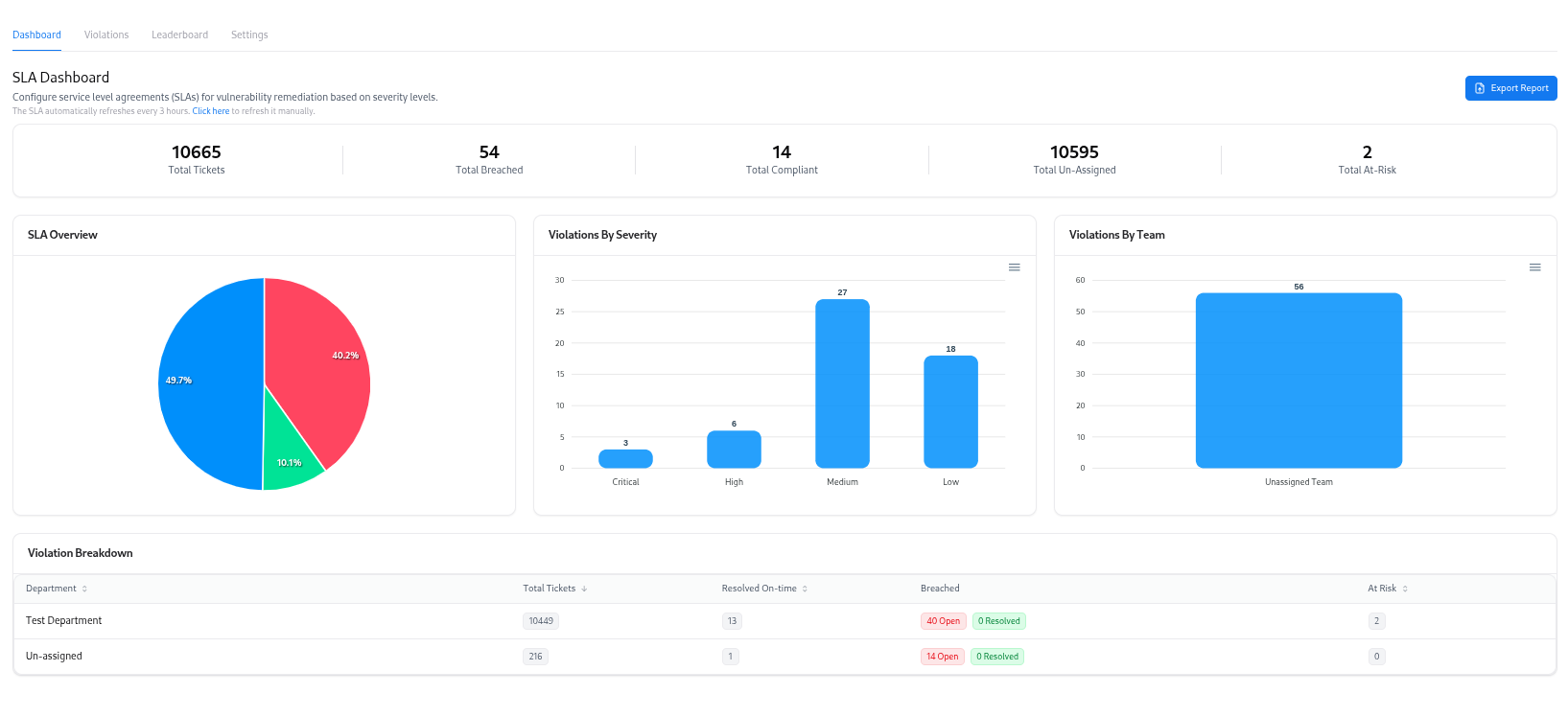Open the Leaderboard tab
The height and width of the screenshot is (717, 1568).
point(179,35)
